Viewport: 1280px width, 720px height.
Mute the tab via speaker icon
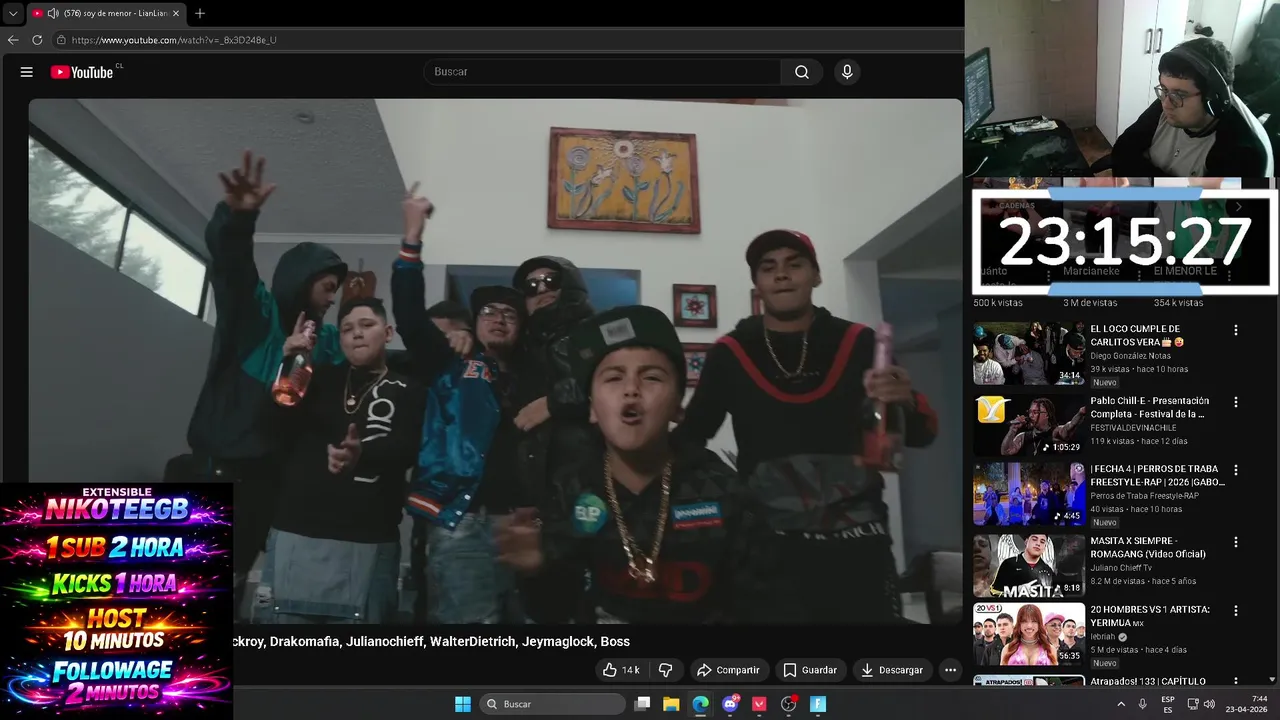pos(52,14)
